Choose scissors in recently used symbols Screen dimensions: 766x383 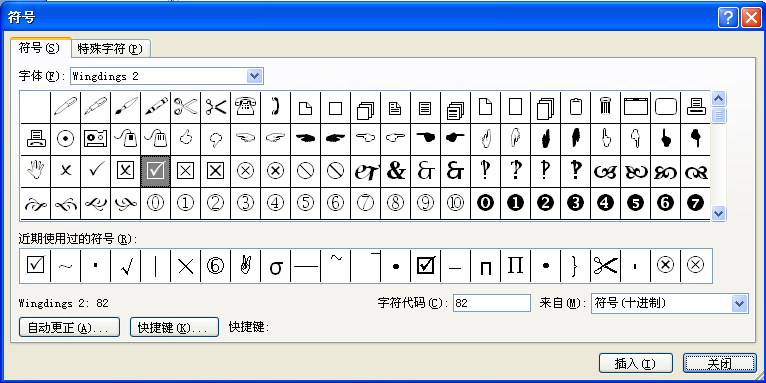605,266
